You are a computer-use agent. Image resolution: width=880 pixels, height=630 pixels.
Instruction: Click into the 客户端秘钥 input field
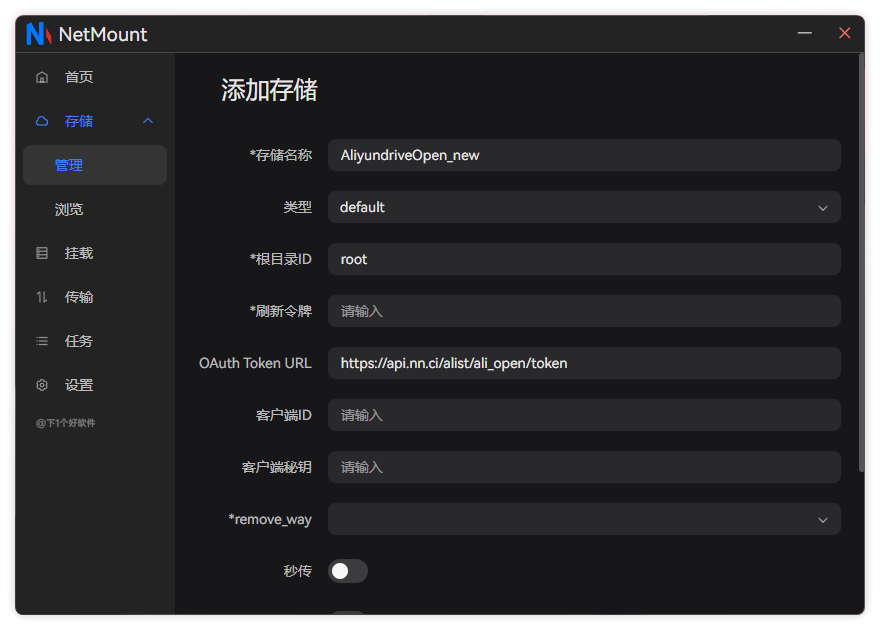(584, 467)
